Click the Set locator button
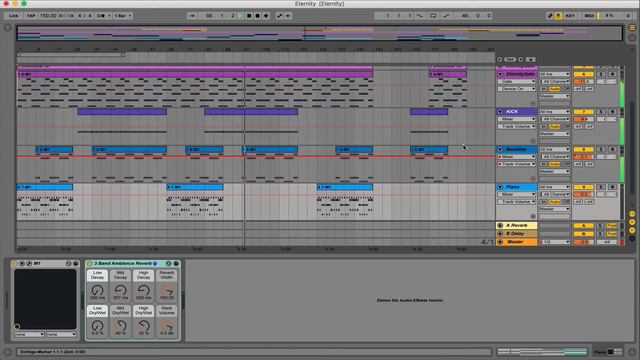 coord(510,60)
